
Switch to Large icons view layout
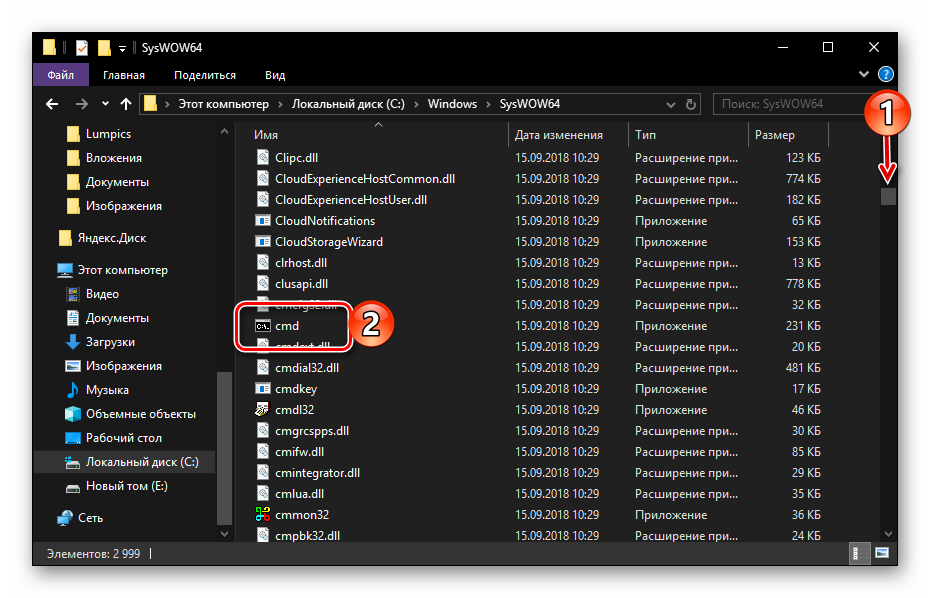tap(882, 554)
